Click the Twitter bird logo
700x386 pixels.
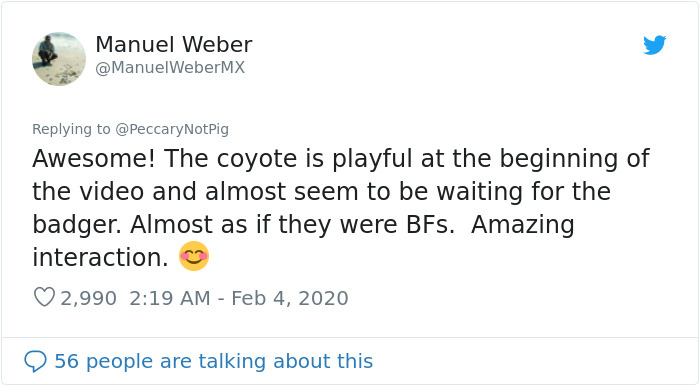tap(654, 45)
